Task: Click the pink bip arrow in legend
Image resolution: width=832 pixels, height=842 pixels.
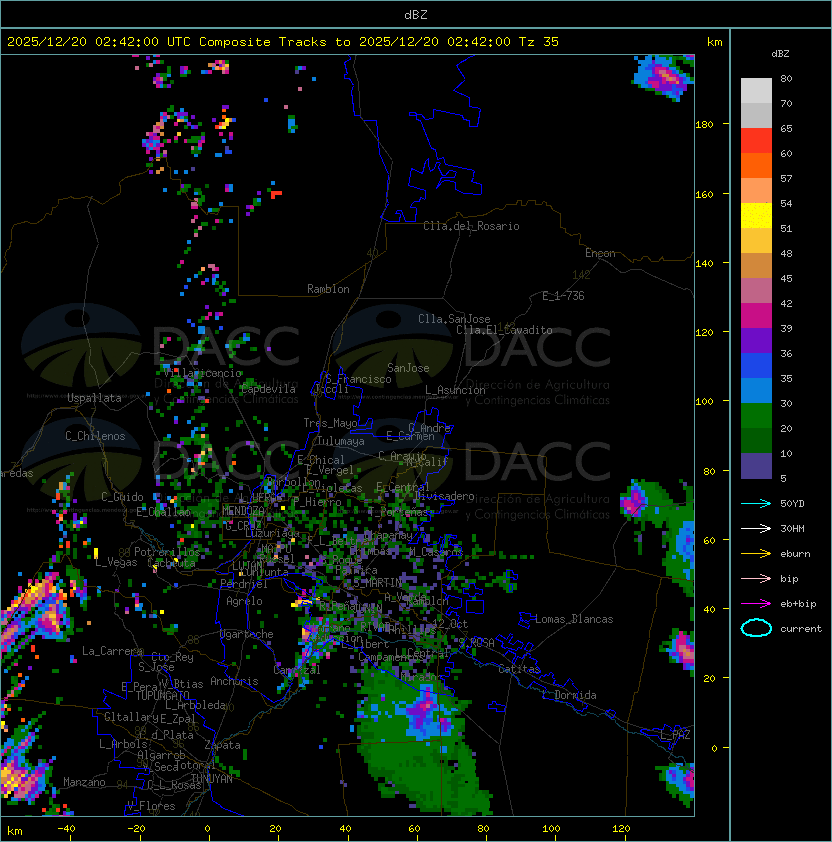Action: click(x=756, y=579)
